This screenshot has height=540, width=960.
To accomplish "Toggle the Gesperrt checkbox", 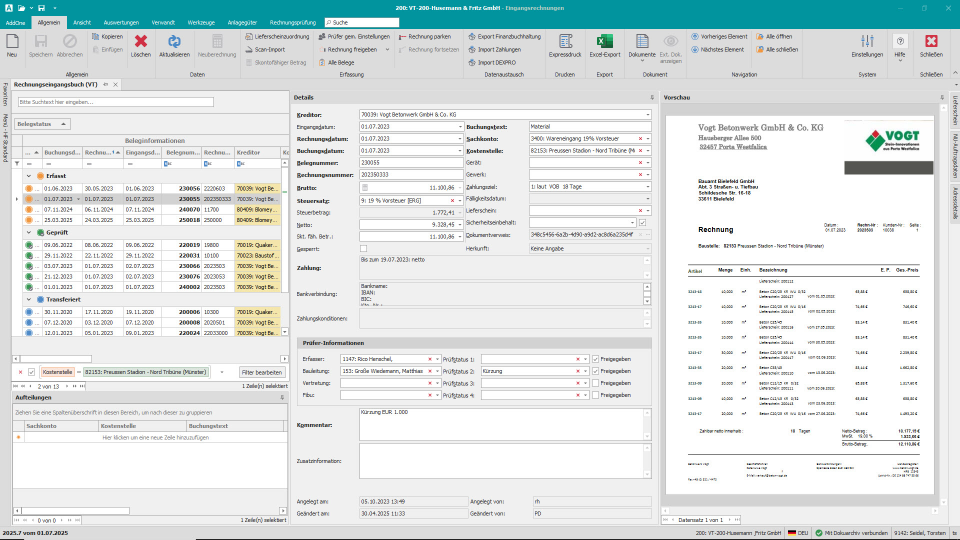I will tap(364, 248).
